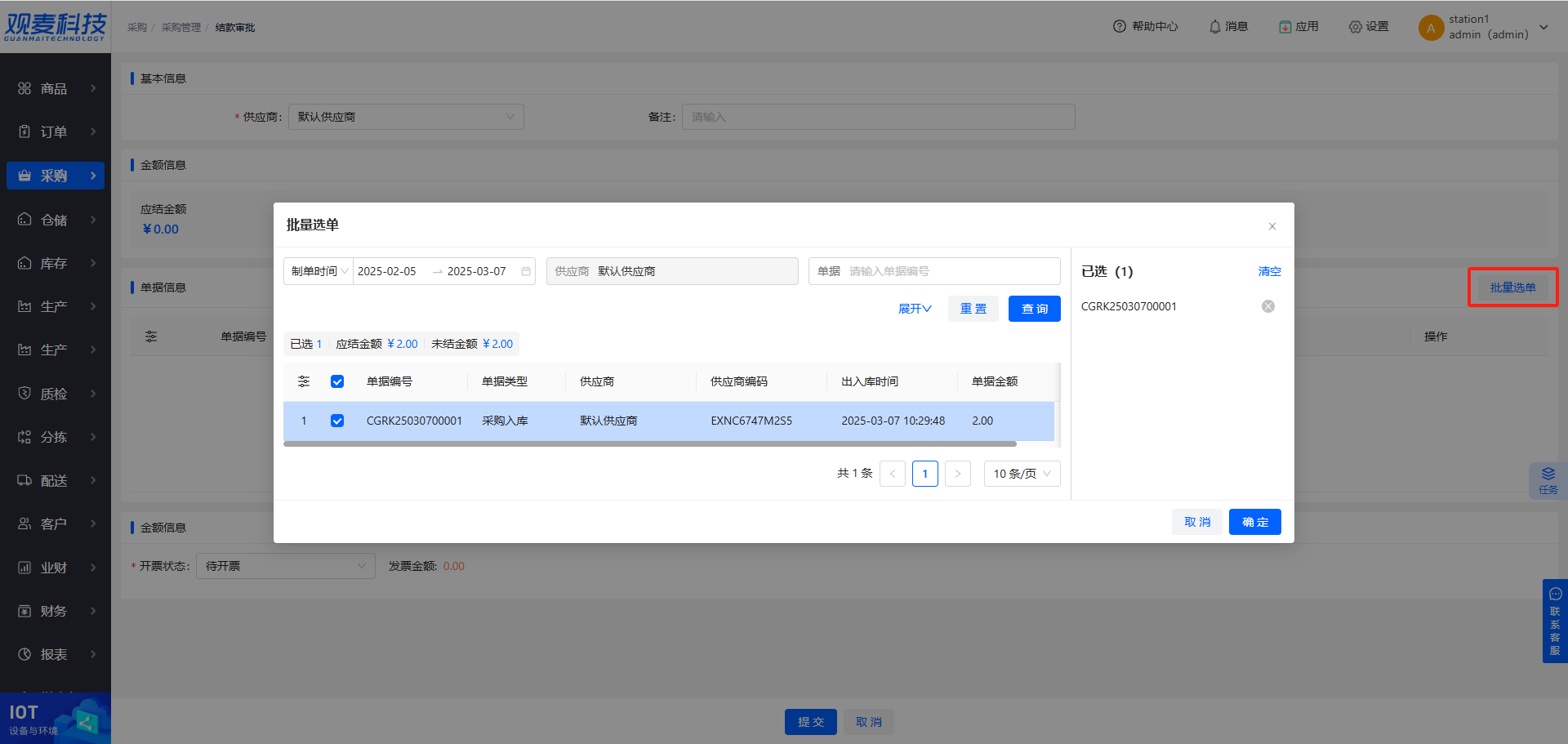Open the 应用 download icon
The image size is (1568, 744).
click(1285, 26)
